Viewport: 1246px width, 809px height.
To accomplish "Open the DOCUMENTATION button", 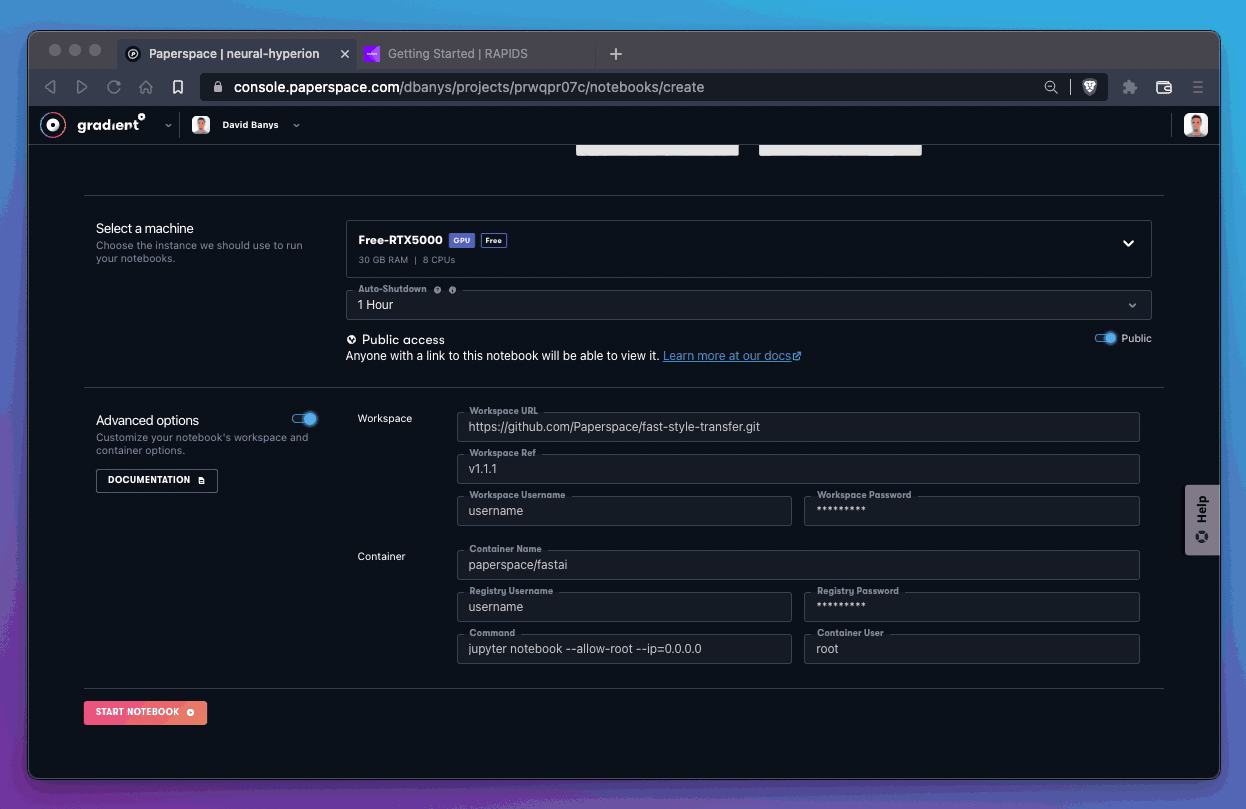I will coord(156,480).
